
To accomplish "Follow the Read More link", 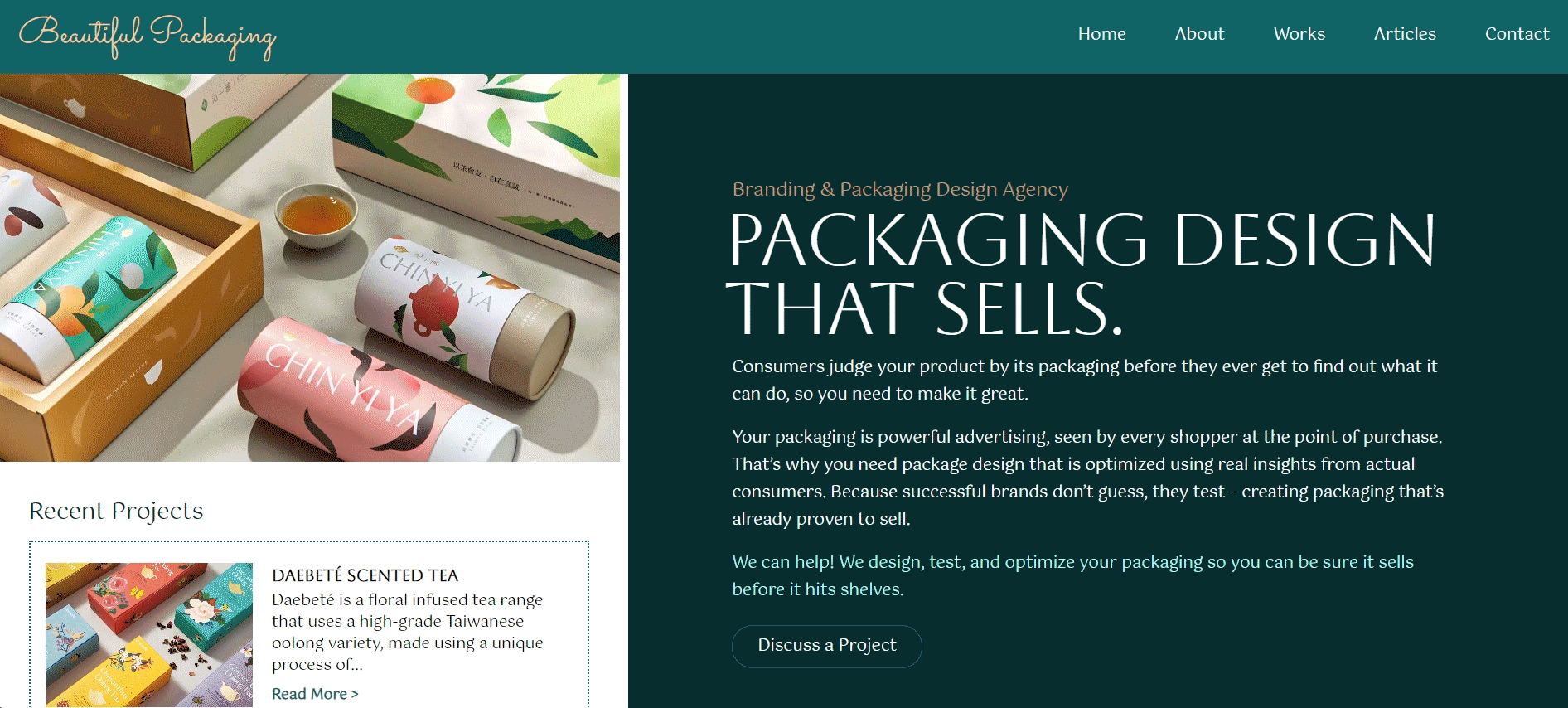I will pyautogui.click(x=315, y=694).
